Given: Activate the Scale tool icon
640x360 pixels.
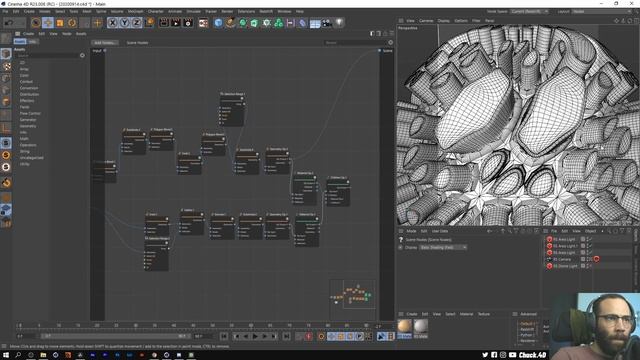Looking at the screenshot, I should point(60,23).
